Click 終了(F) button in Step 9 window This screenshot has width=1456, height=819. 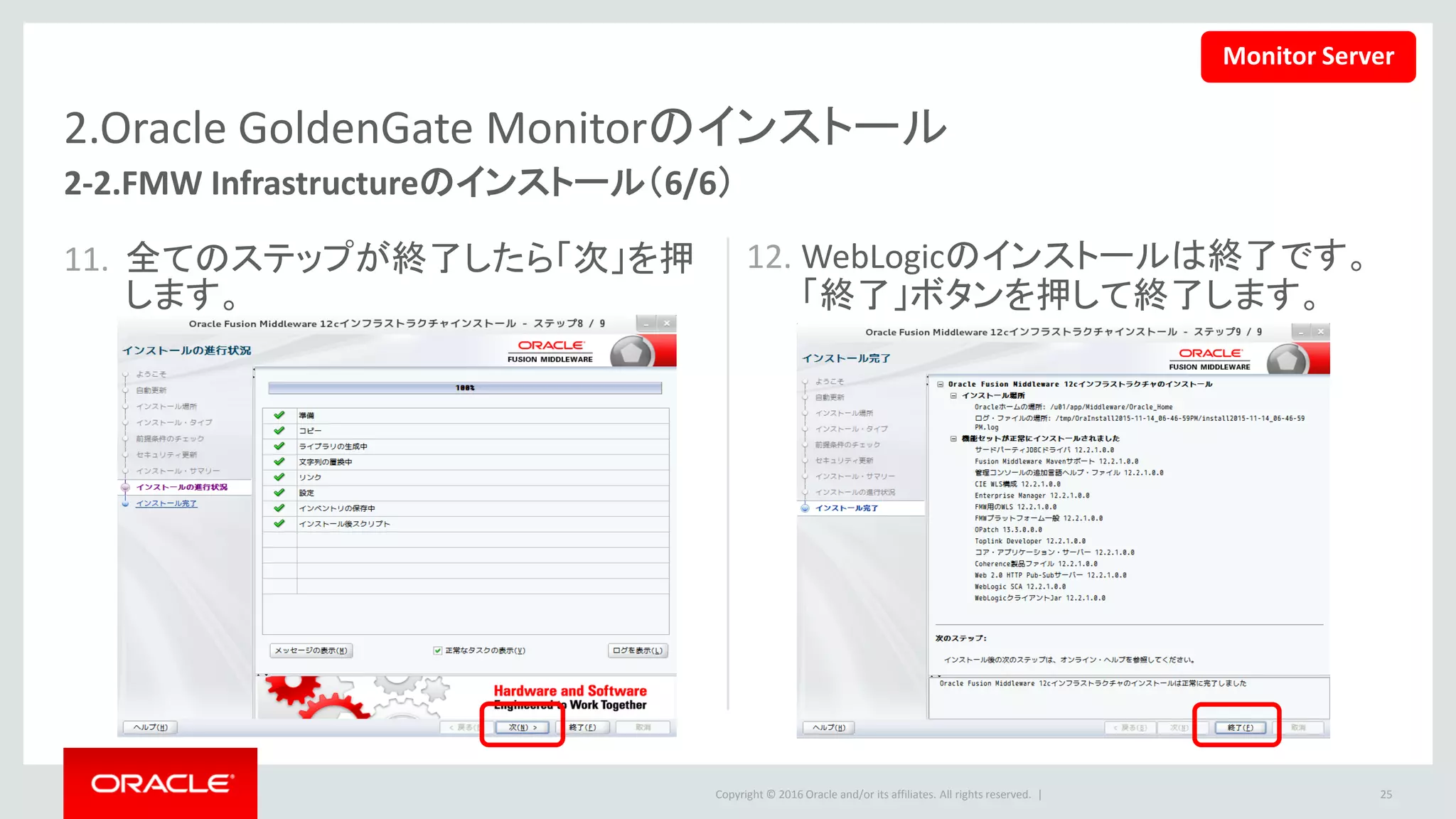click(x=1241, y=728)
